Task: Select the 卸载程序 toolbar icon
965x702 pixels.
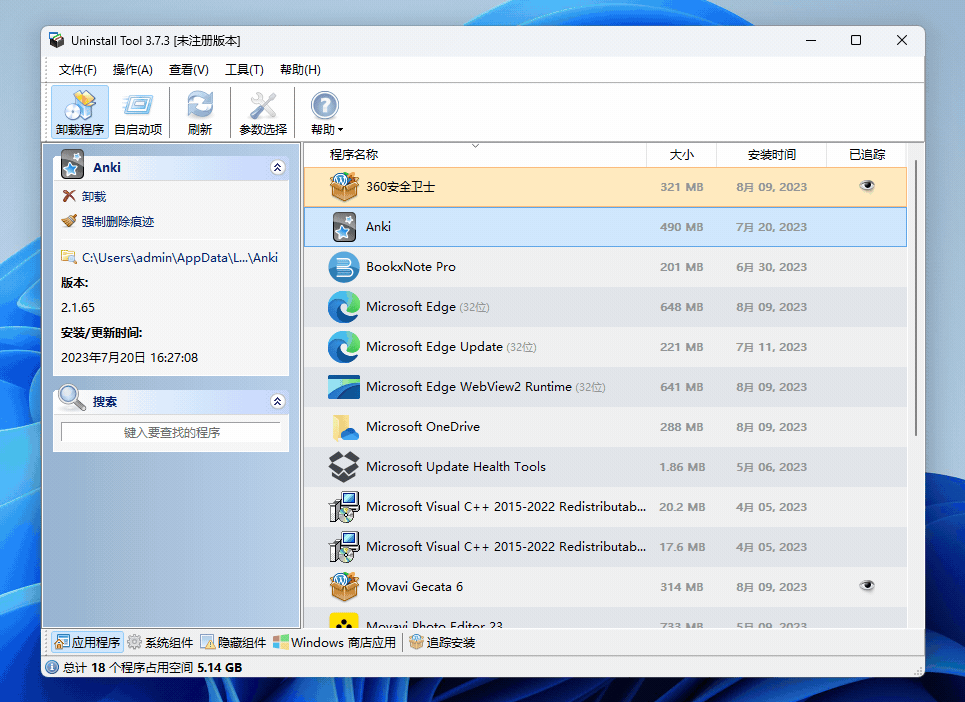Action: [79, 104]
